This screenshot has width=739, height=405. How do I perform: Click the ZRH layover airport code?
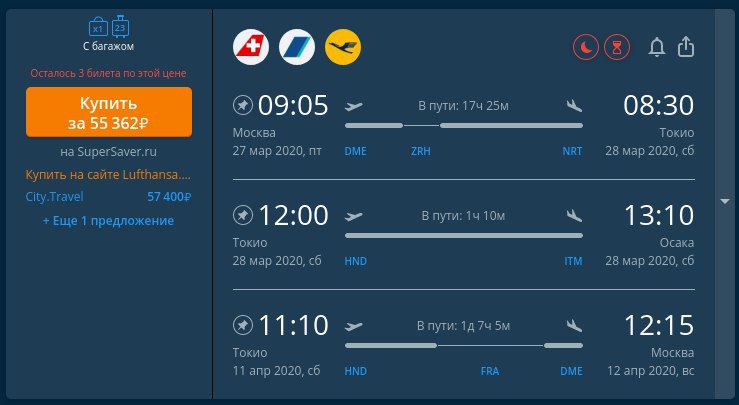click(x=420, y=151)
